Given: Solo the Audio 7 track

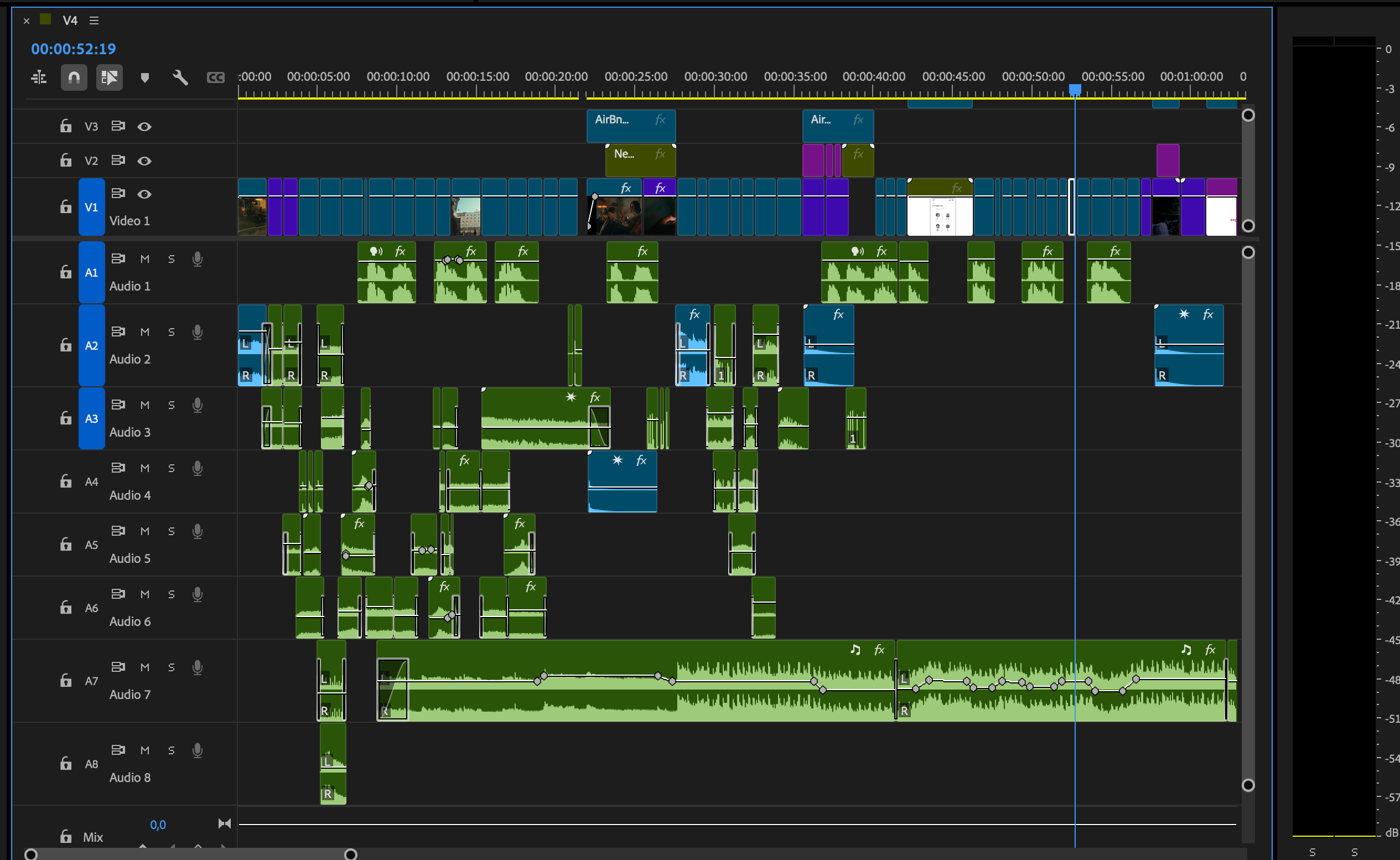Looking at the screenshot, I should coord(171,667).
